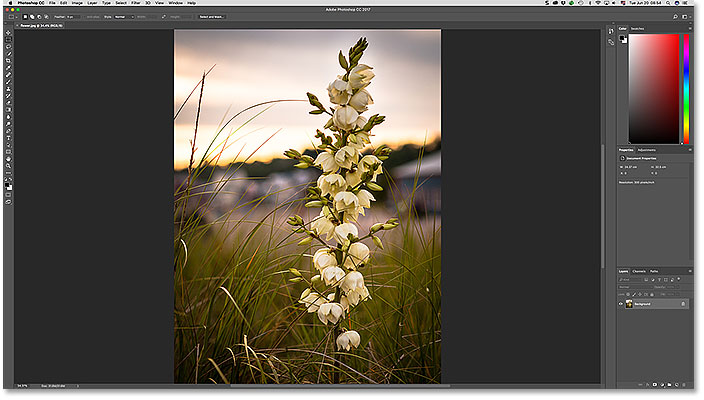Viewport: 704px width, 400px height.
Task: Open the Properties panel menu
Action: pyautogui.click(x=690, y=150)
